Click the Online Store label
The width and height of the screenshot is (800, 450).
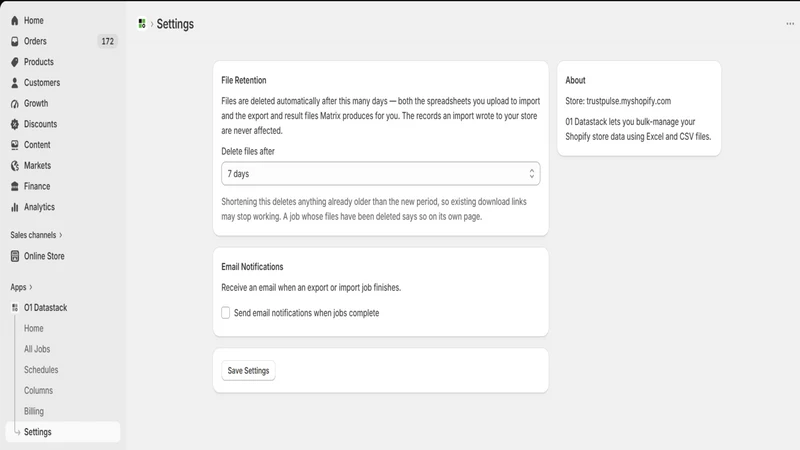tap(44, 256)
